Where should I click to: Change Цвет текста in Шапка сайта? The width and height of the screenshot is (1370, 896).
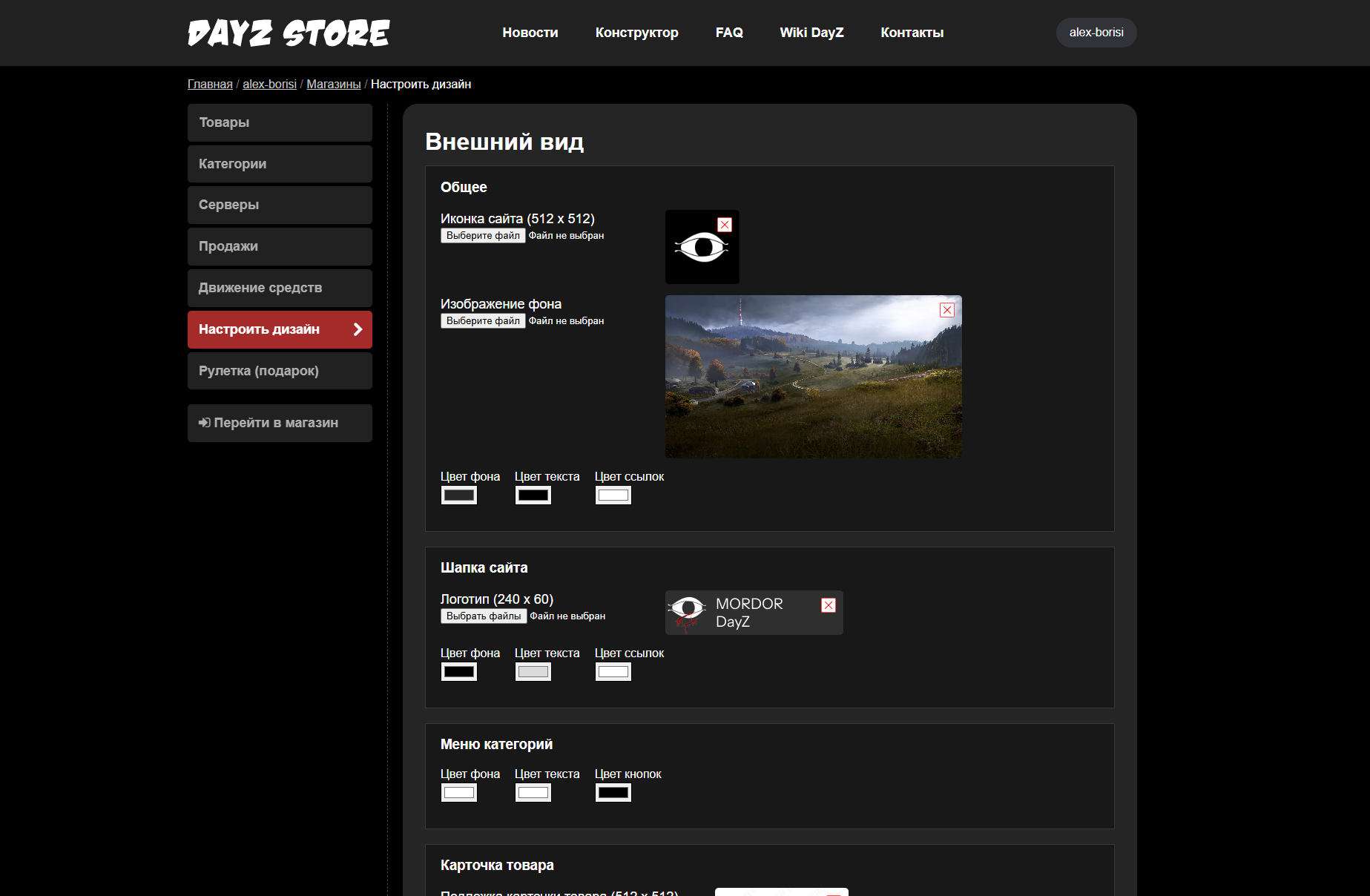click(533, 671)
